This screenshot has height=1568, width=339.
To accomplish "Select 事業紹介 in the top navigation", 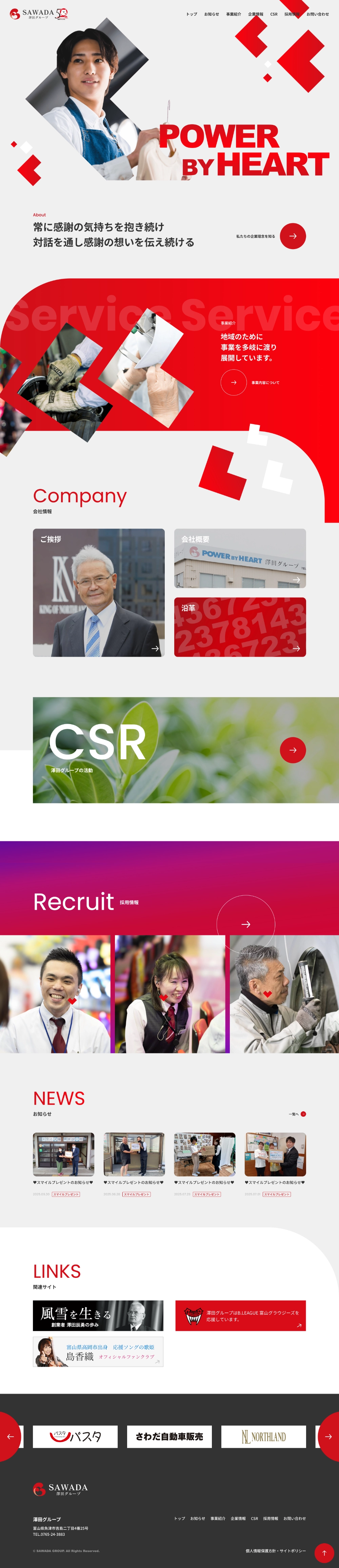I will click(x=234, y=14).
